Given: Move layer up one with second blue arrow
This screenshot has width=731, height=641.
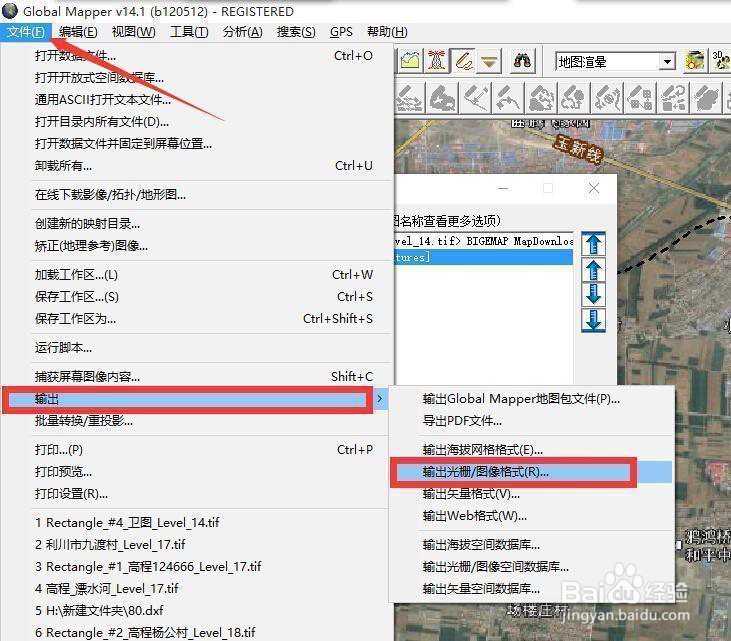Looking at the screenshot, I should (593, 270).
